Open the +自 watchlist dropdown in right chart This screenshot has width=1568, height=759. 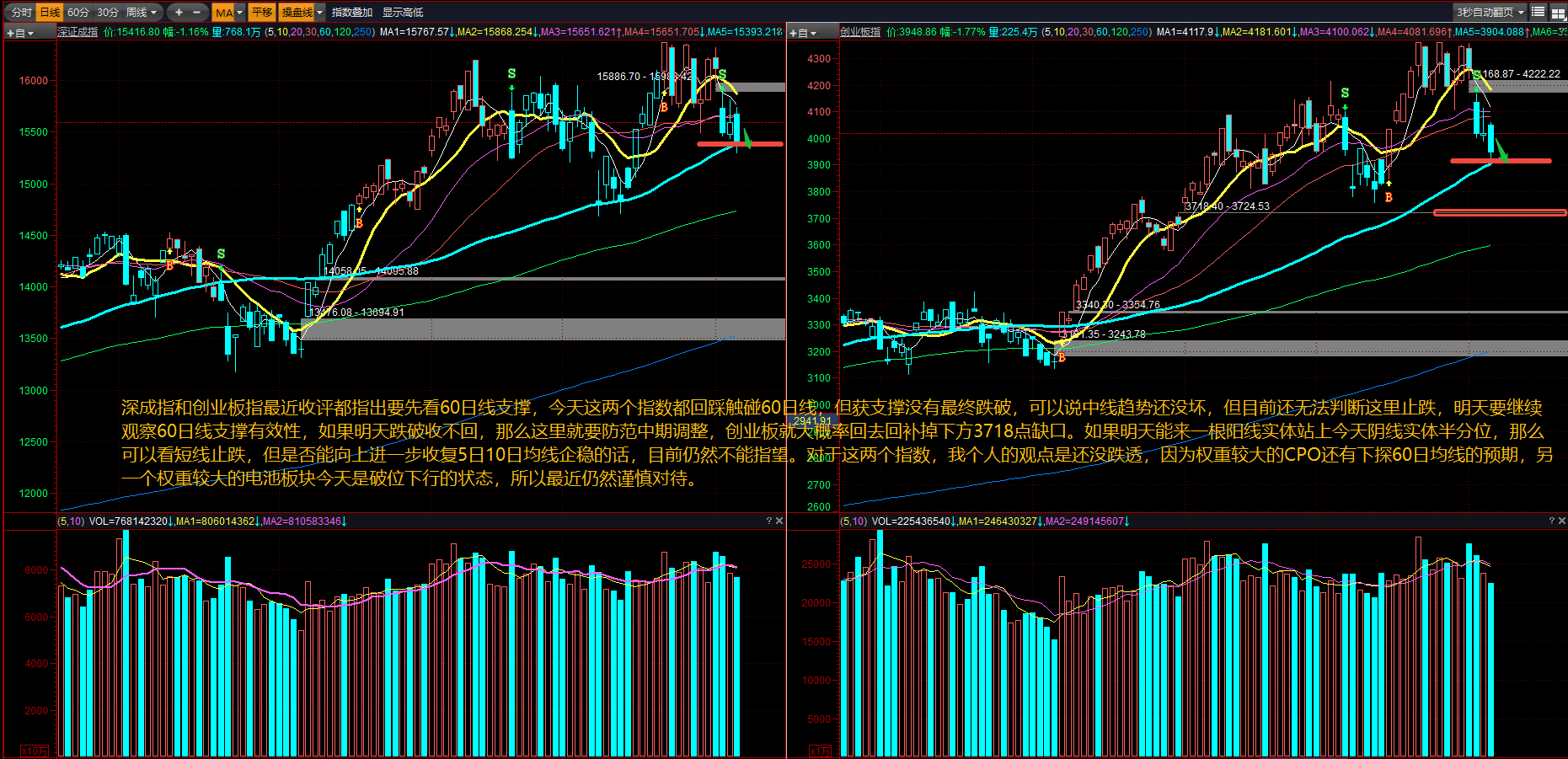802,33
